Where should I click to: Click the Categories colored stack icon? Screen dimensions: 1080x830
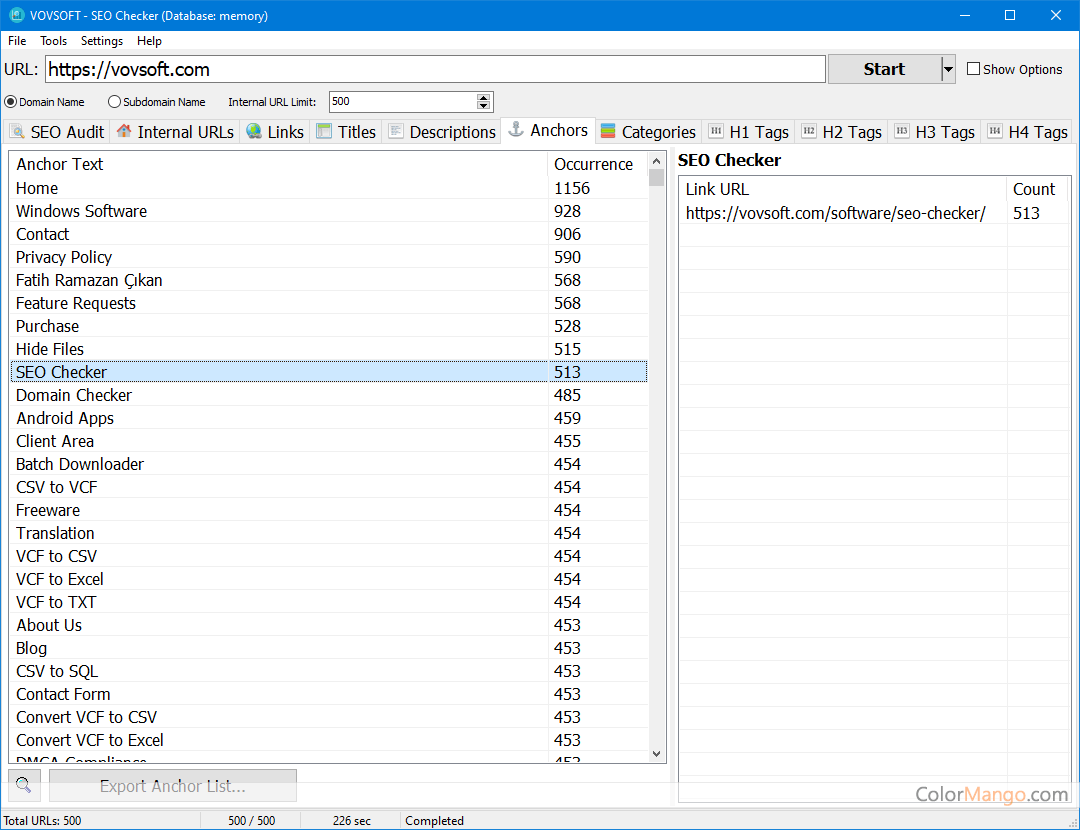point(608,132)
